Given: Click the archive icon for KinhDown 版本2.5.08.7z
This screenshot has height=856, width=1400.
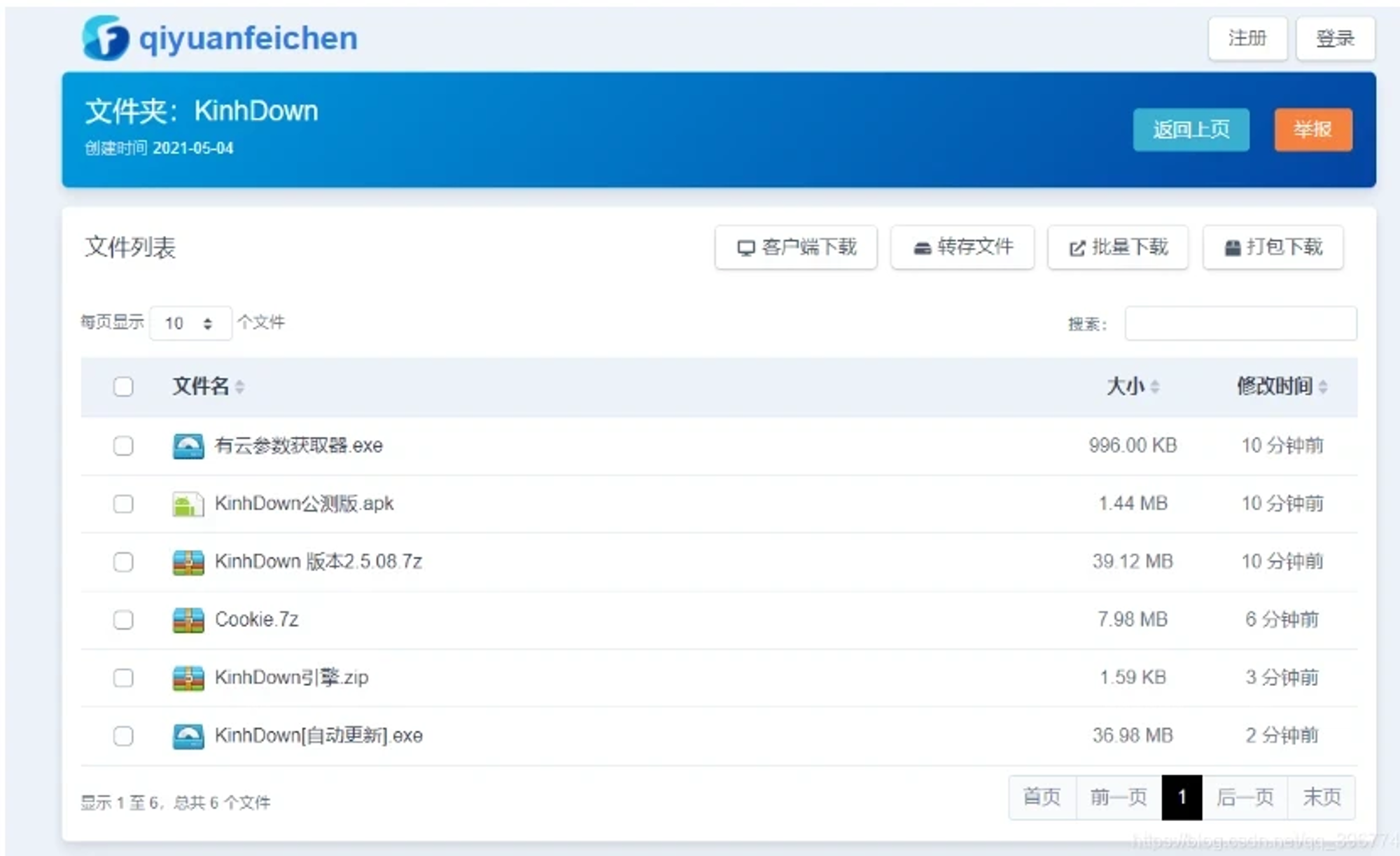Looking at the screenshot, I should coord(188,562).
